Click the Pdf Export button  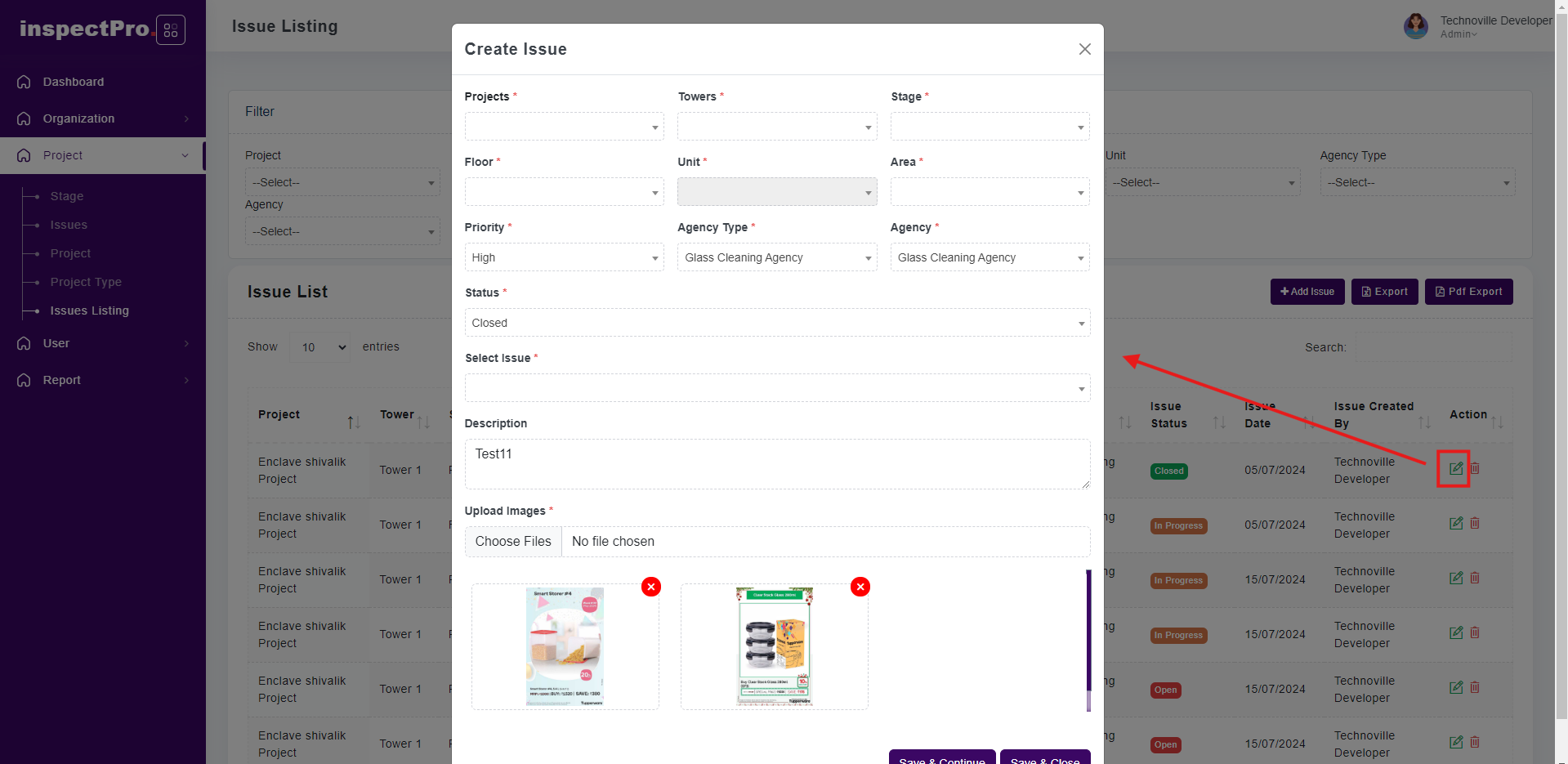[x=1468, y=292]
